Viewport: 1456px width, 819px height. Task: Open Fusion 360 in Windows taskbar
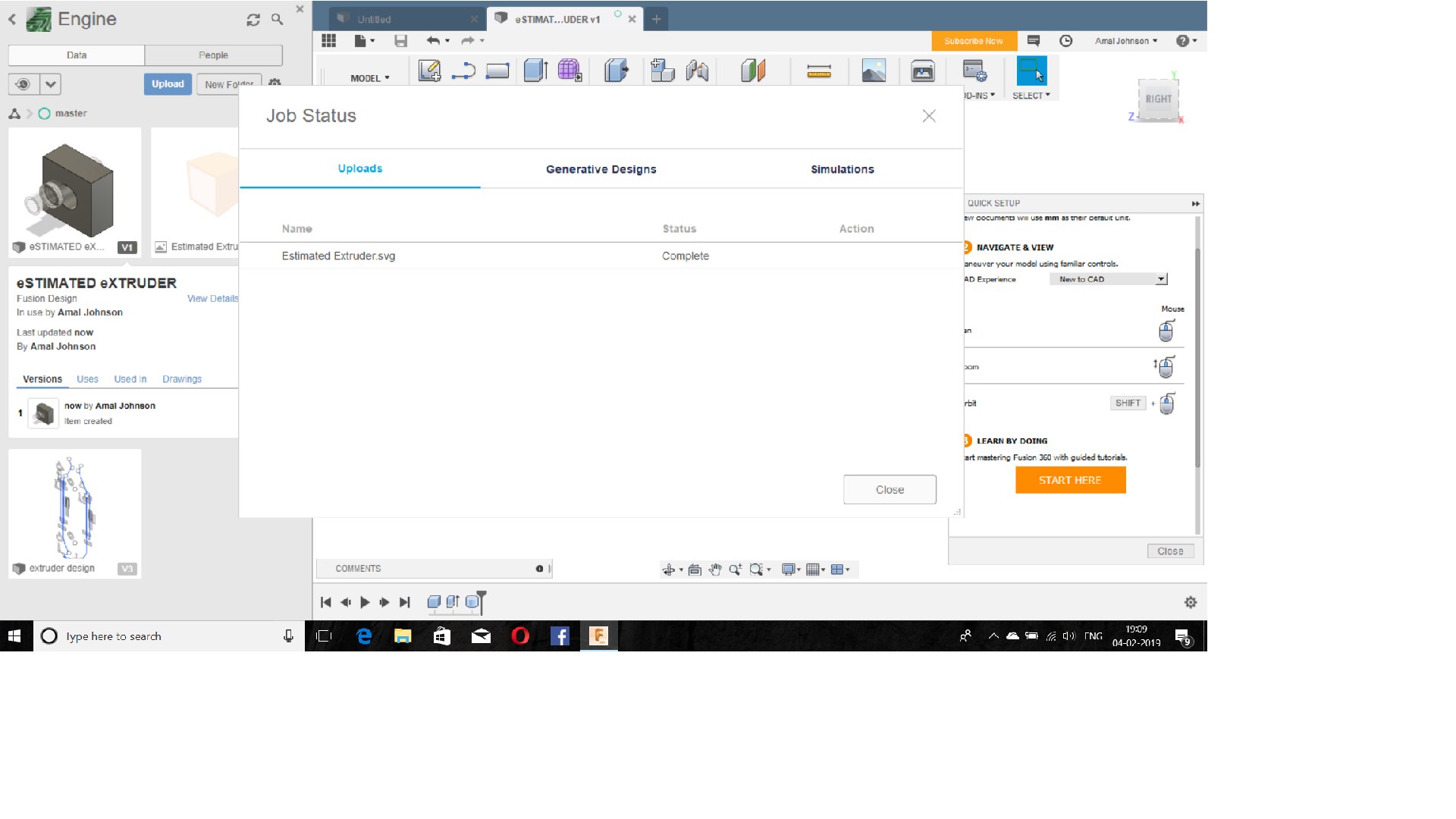click(598, 636)
